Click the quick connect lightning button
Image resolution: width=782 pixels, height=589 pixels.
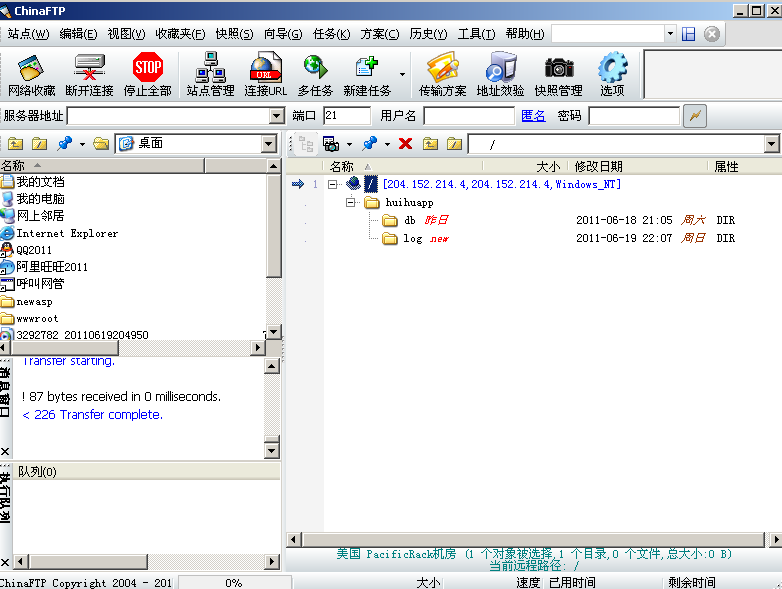[694, 116]
